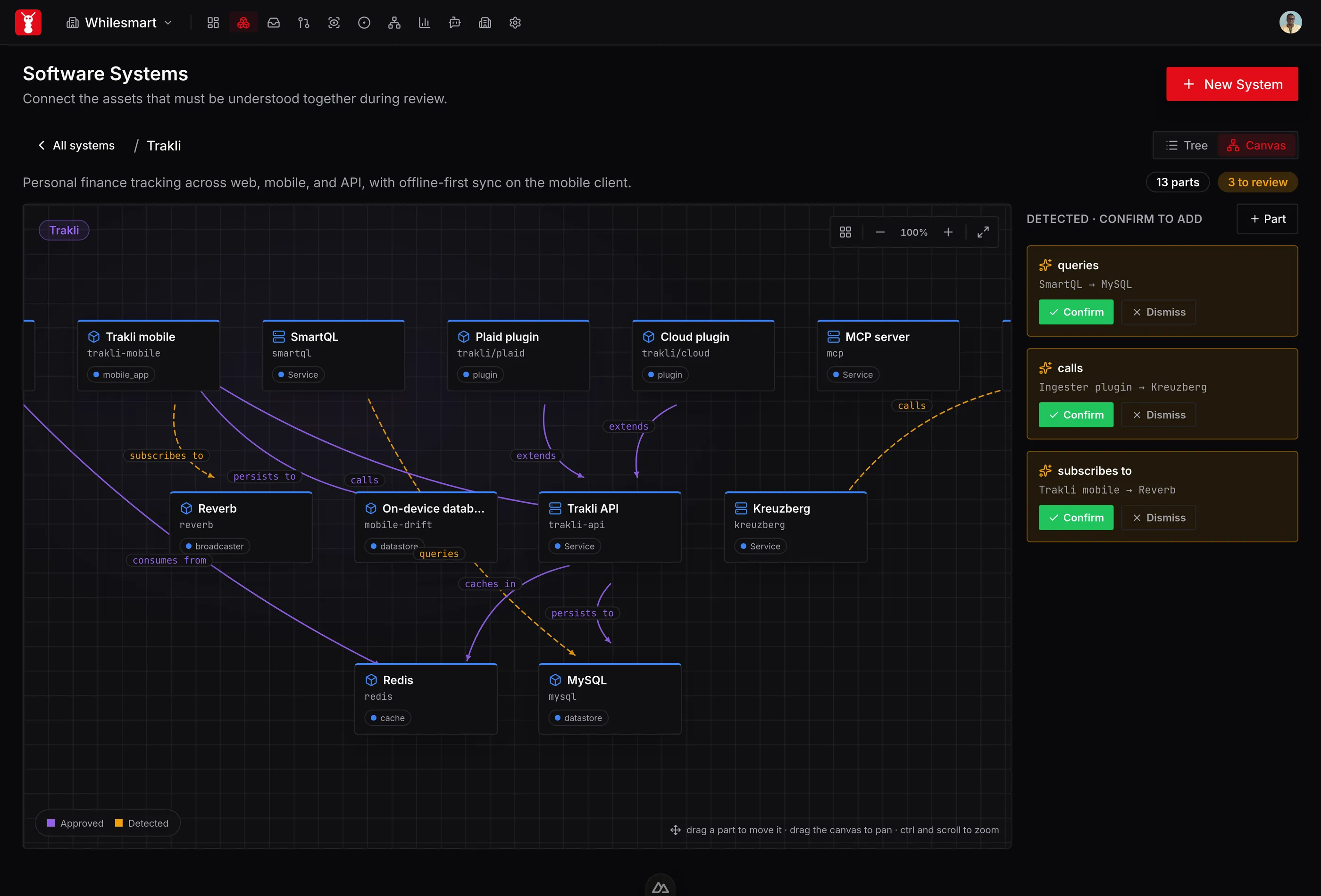Click the mobile_app tag on Trakli mobile

(121, 374)
